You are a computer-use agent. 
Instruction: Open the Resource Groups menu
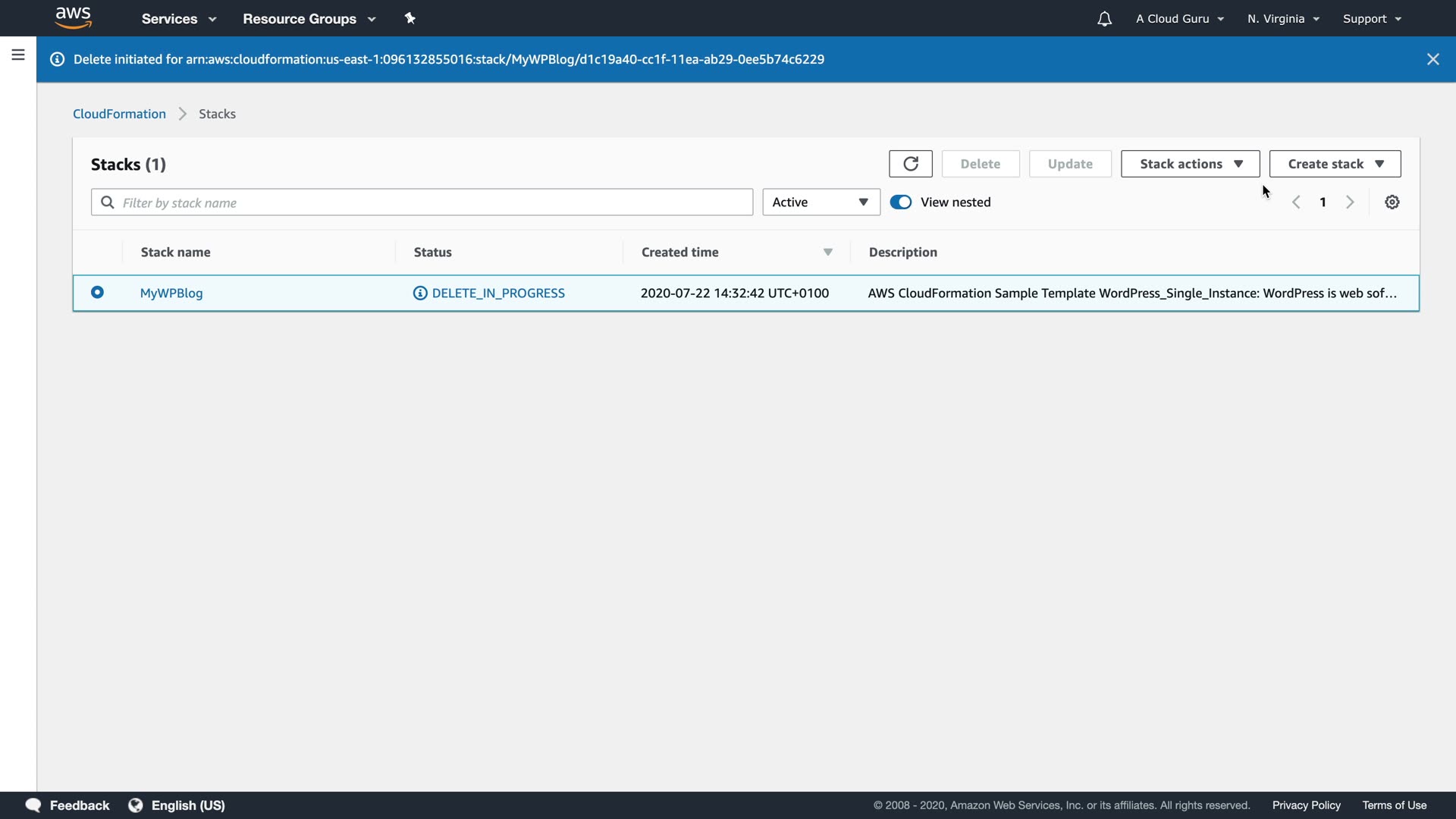click(x=309, y=19)
